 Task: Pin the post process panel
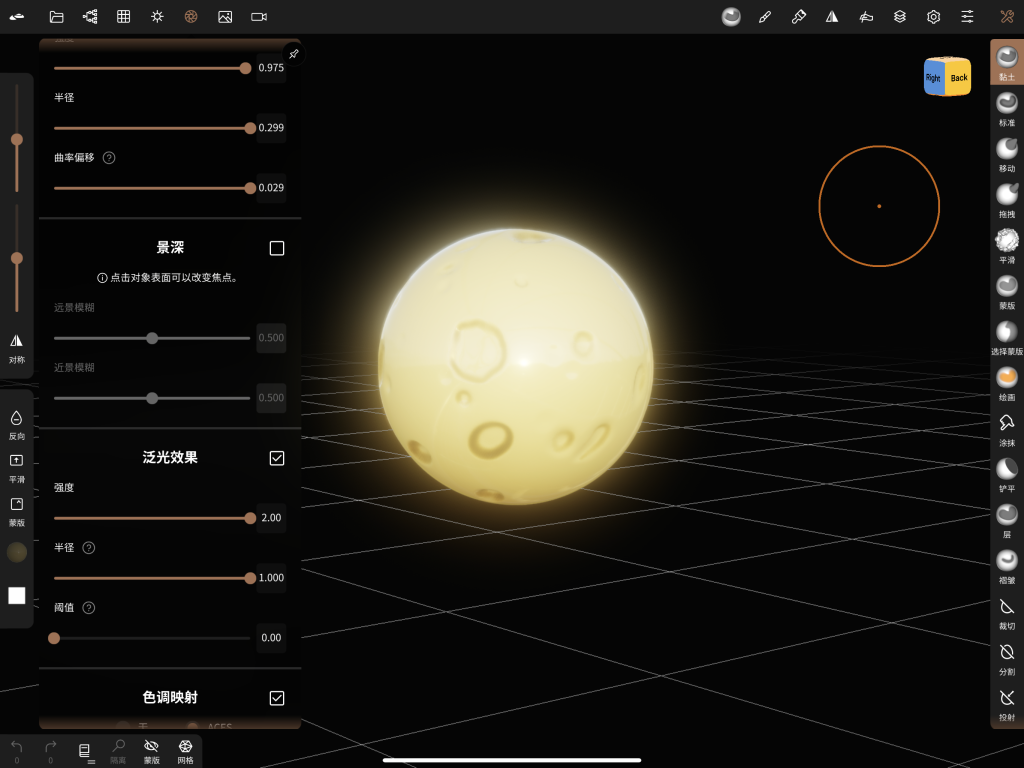294,54
